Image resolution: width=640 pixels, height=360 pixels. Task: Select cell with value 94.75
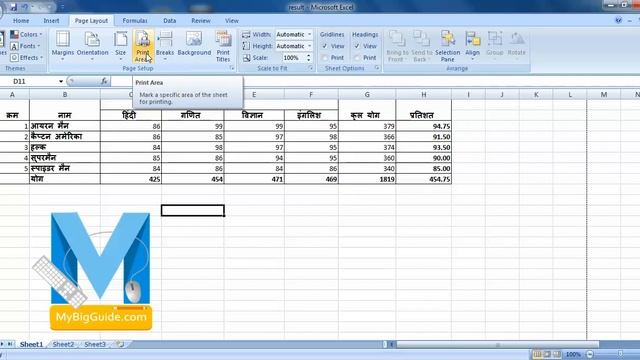point(424,126)
